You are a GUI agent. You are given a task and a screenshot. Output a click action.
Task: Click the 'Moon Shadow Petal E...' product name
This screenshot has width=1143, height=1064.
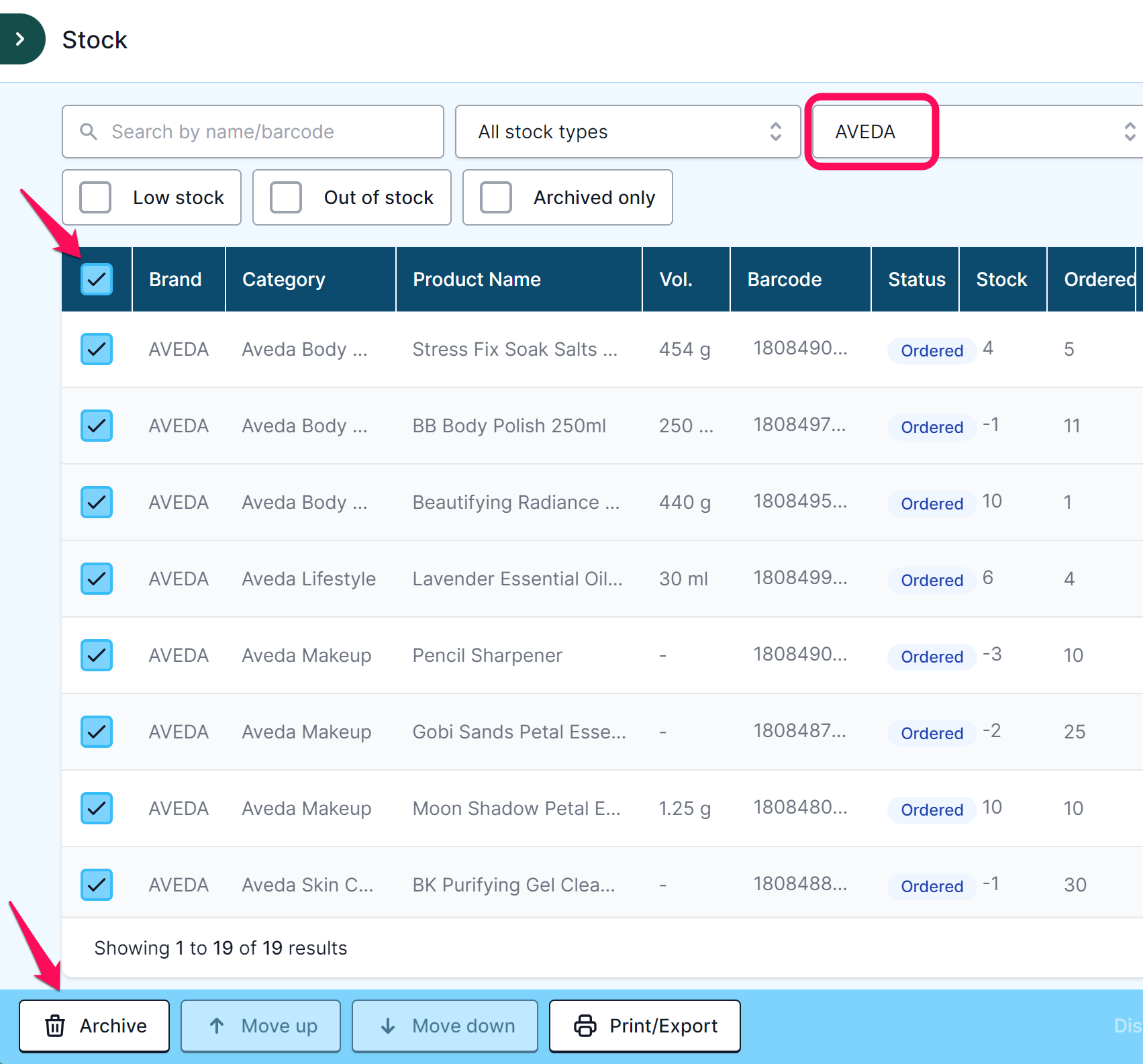516,808
